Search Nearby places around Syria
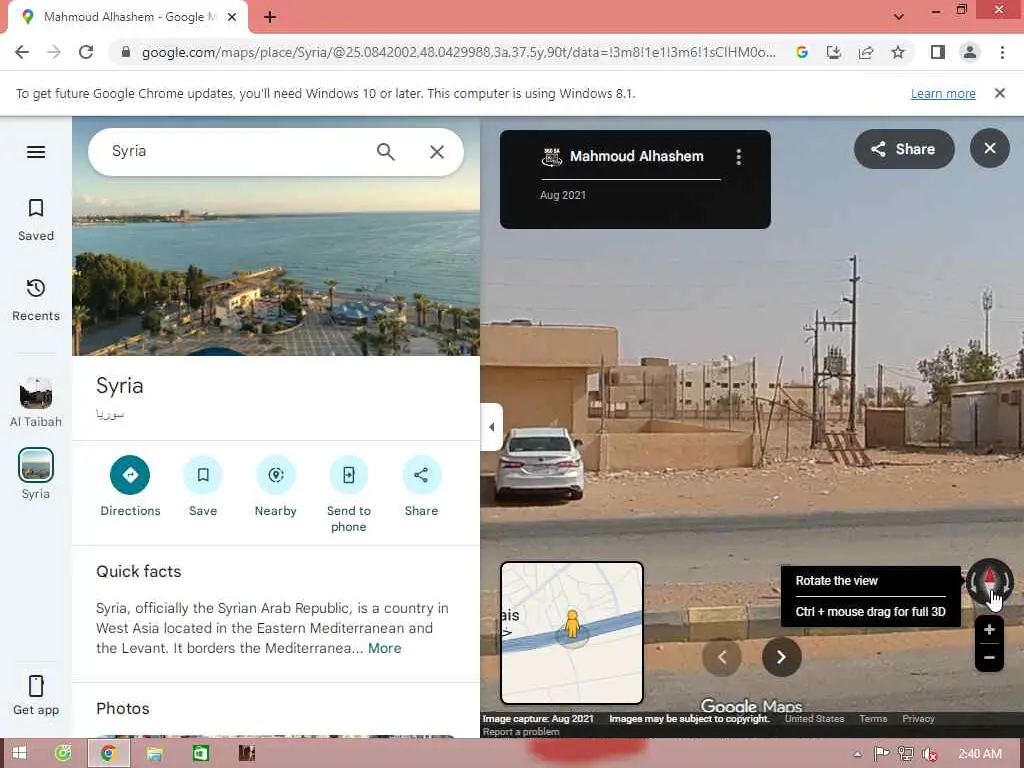The height and width of the screenshot is (768, 1024). [276, 475]
